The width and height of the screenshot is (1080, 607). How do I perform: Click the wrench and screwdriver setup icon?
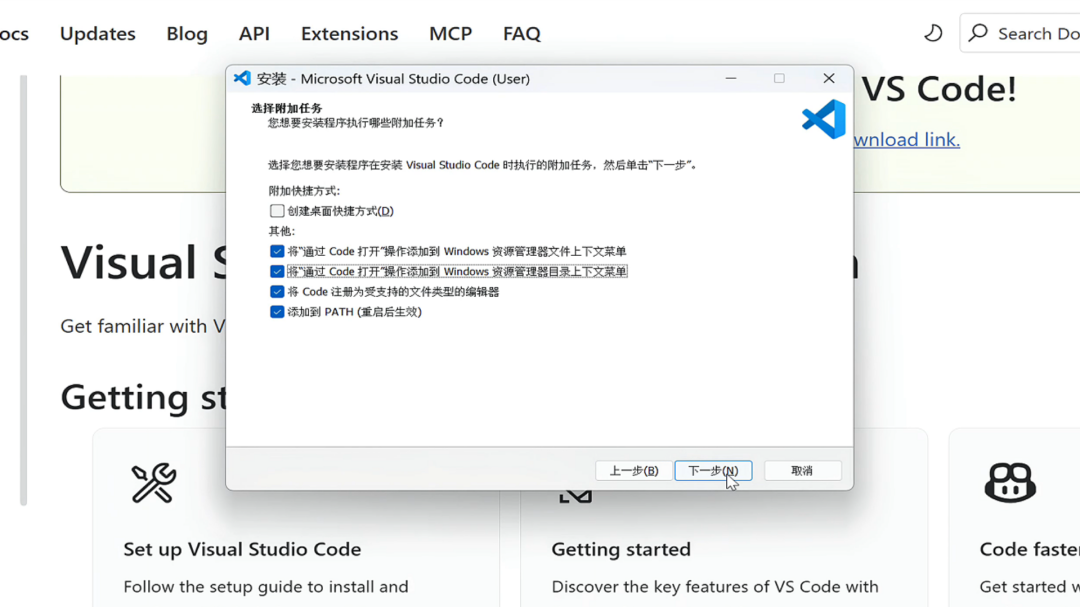pos(153,482)
